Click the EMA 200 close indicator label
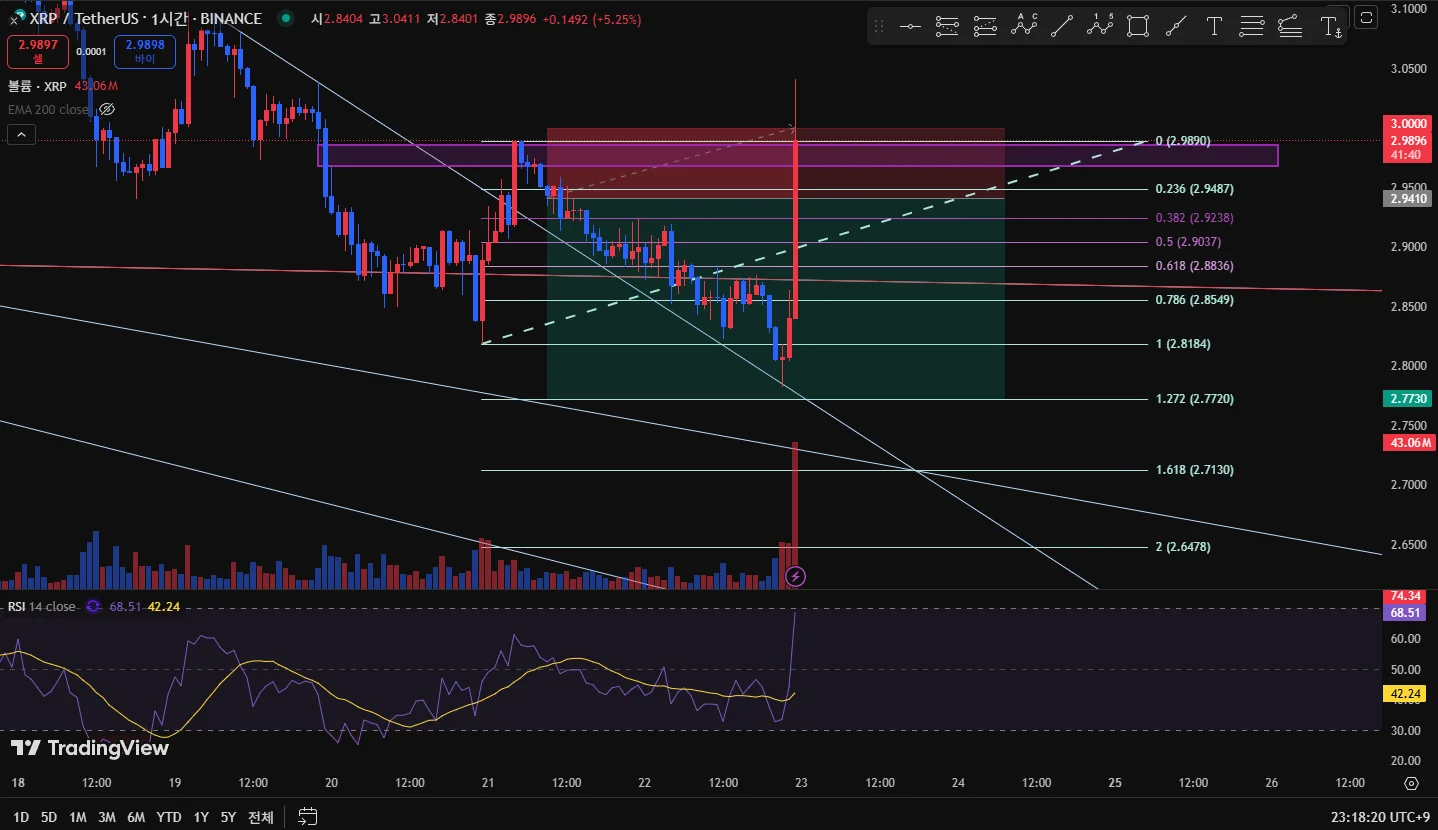1438x830 pixels. coord(48,109)
